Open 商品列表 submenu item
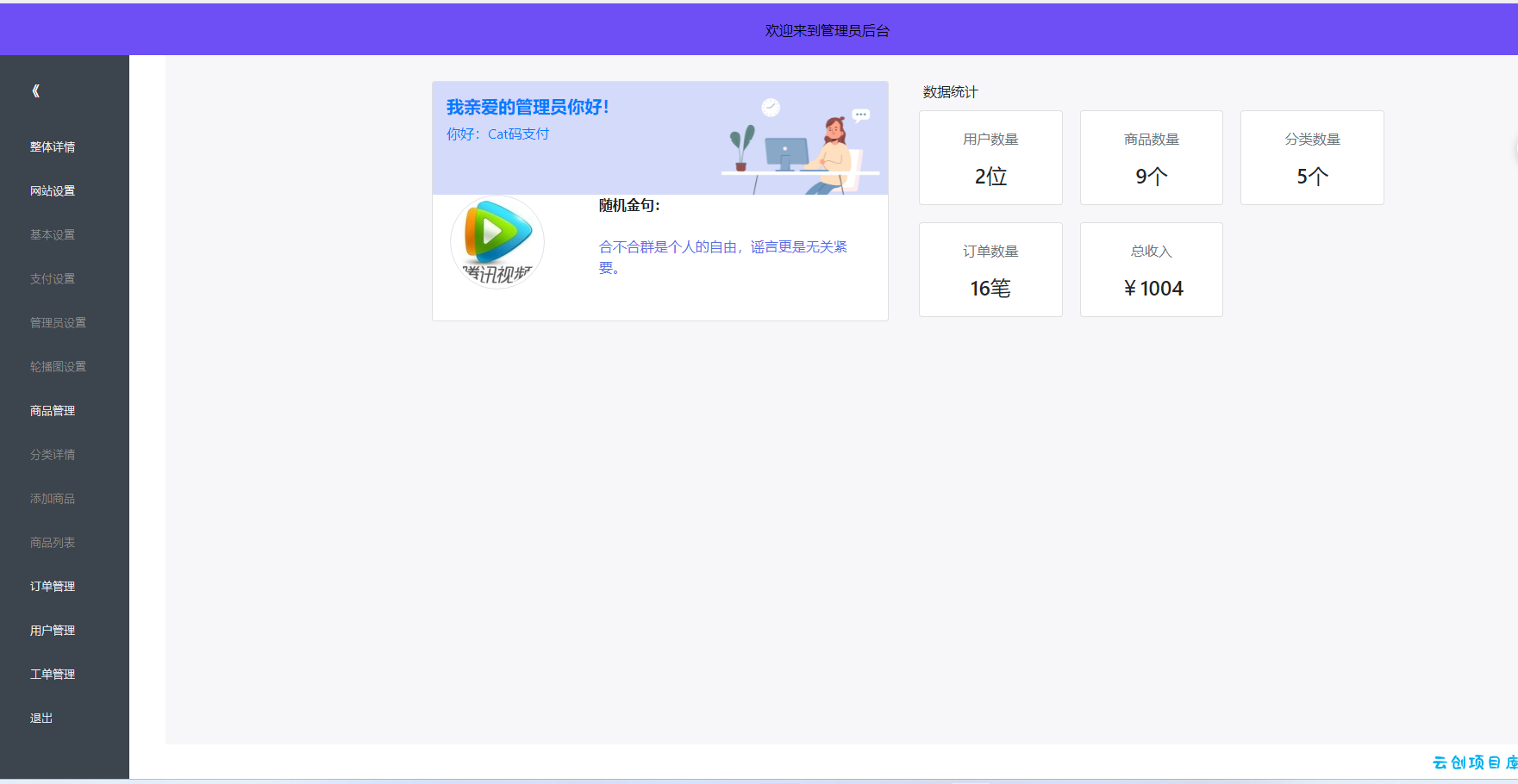Image resolution: width=1518 pixels, height=784 pixels. 53,543
